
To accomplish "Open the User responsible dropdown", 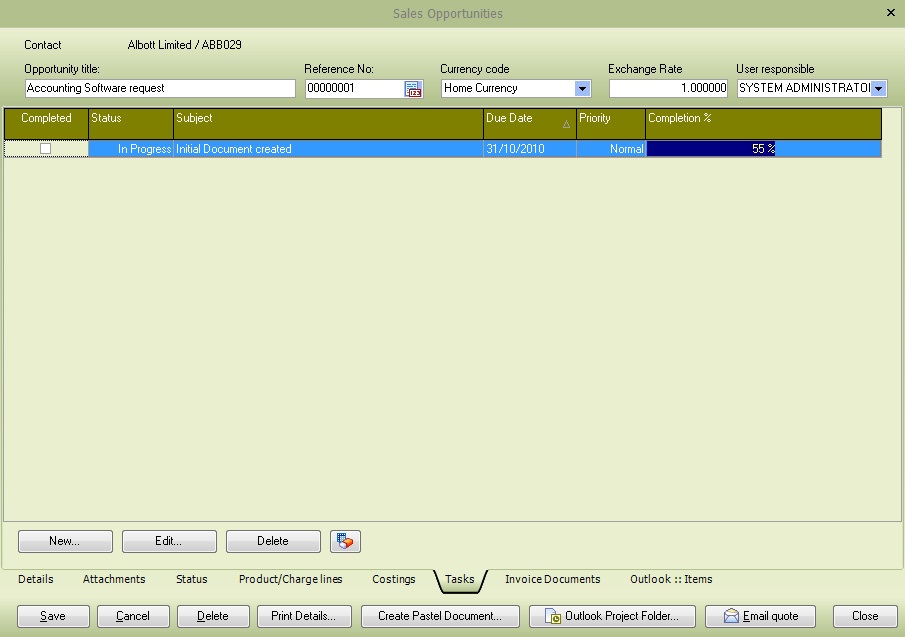I will (877, 88).
